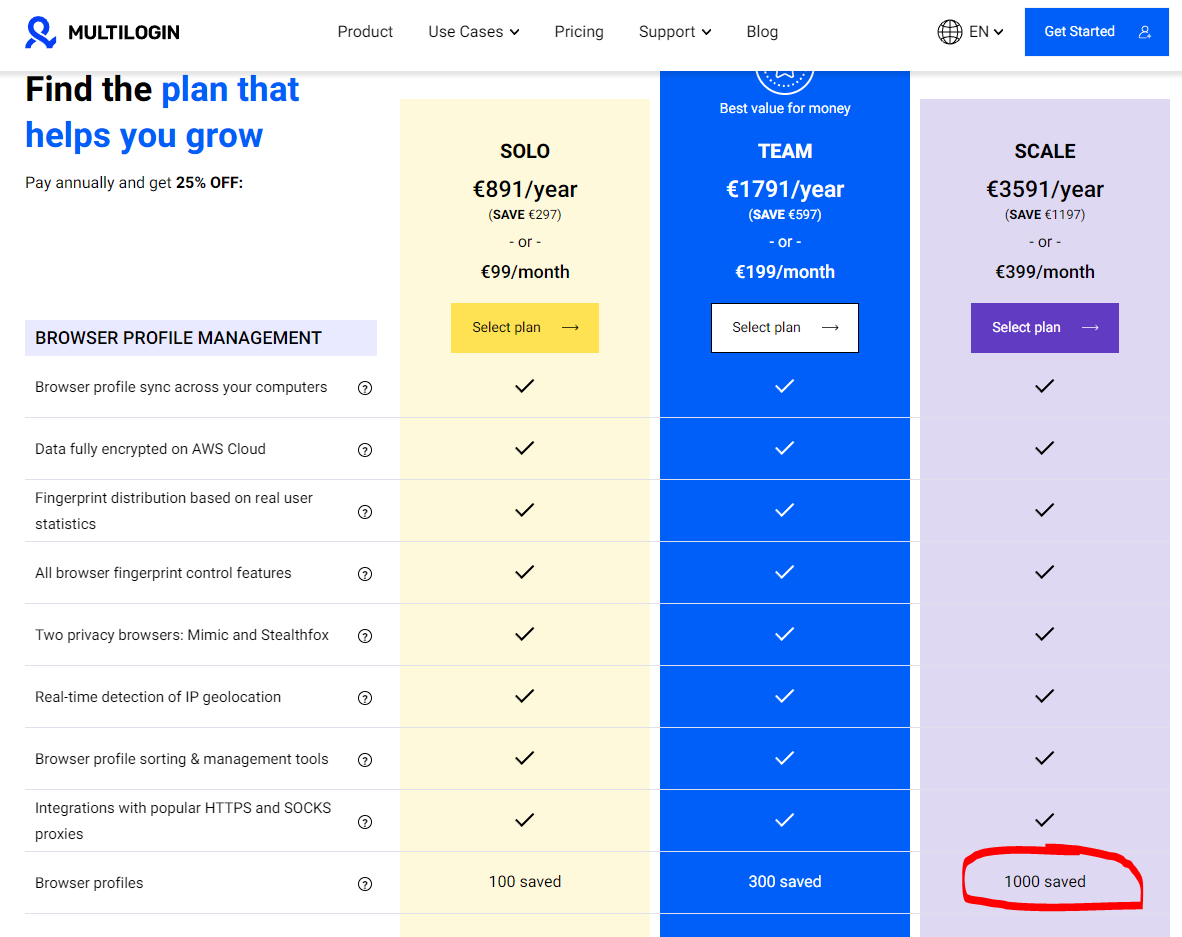Go to the Pricing page
The height and width of the screenshot is (937, 1182).
tap(579, 32)
